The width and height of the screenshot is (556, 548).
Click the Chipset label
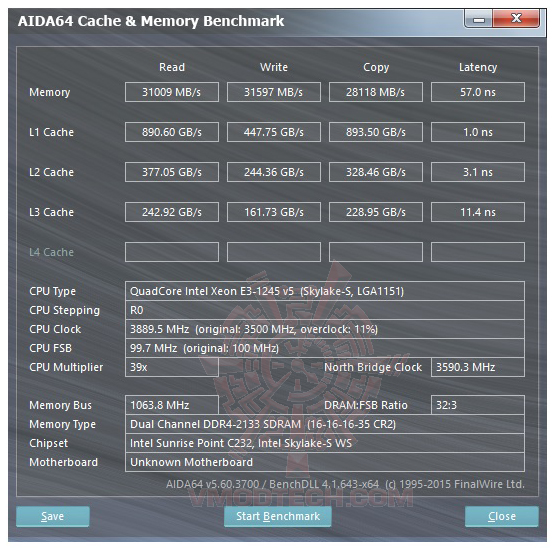pos(49,443)
